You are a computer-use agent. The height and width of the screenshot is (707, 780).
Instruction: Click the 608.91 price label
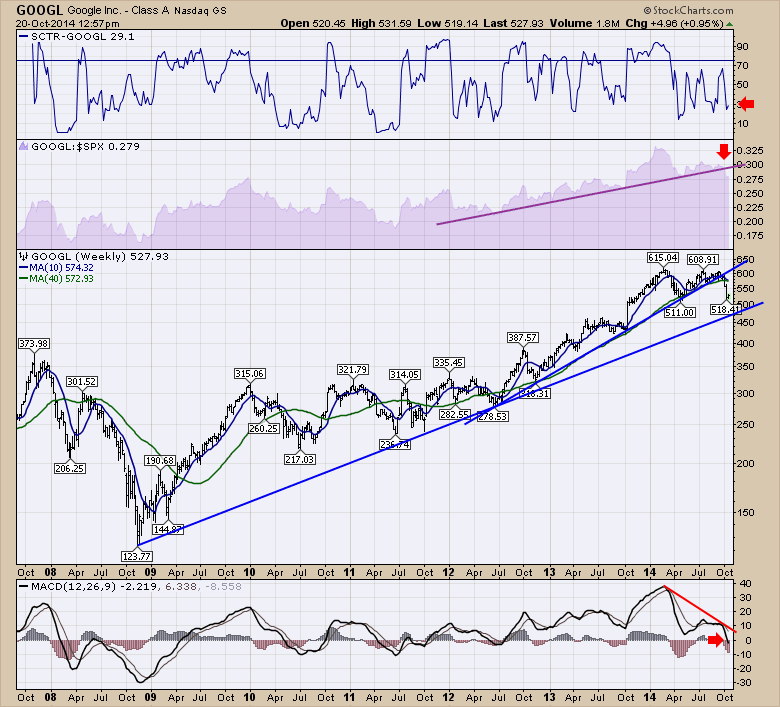(x=702, y=260)
